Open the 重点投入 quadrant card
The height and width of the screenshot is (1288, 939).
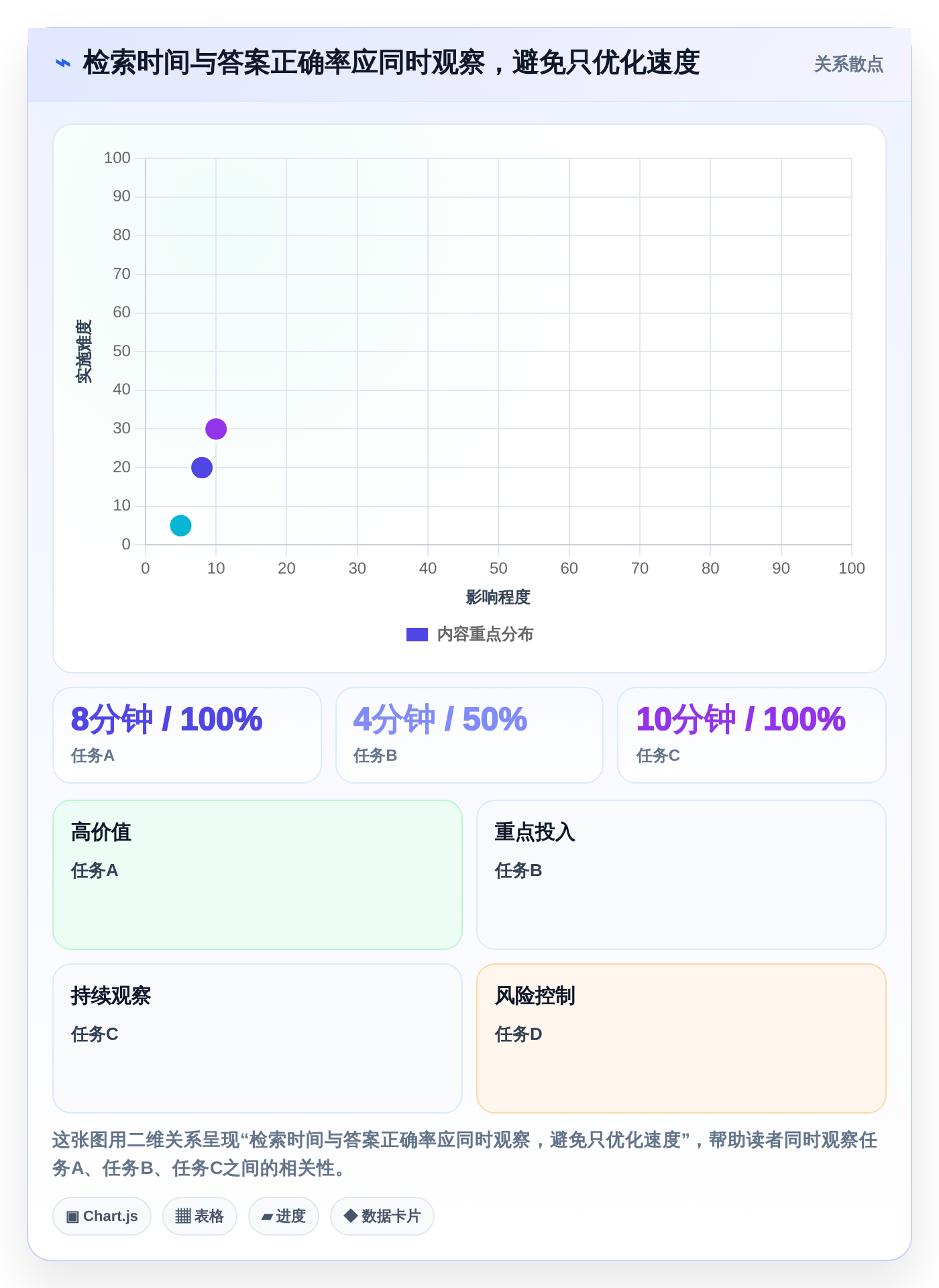681,875
